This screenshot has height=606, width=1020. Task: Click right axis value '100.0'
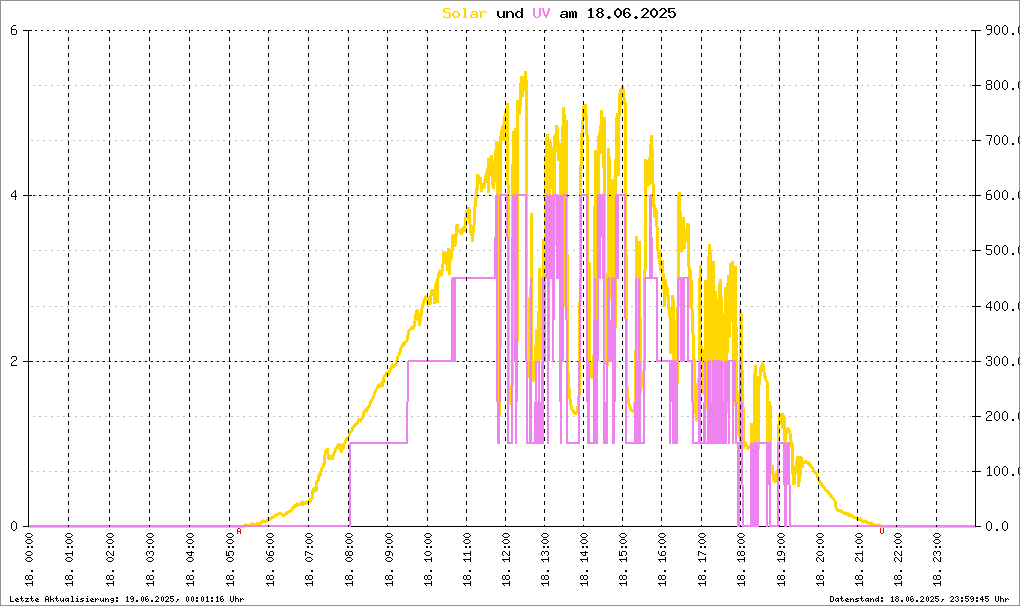point(1001,471)
